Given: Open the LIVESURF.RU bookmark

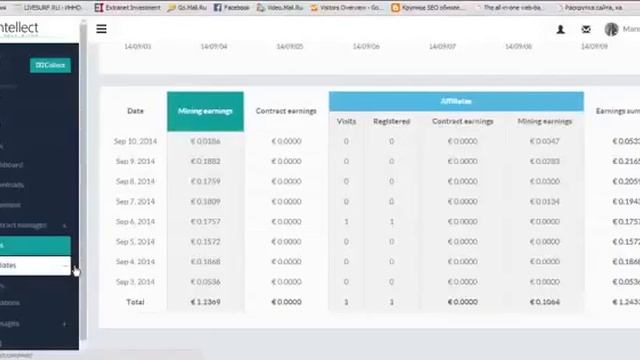Looking at the screenshot, I should [48, 7].
